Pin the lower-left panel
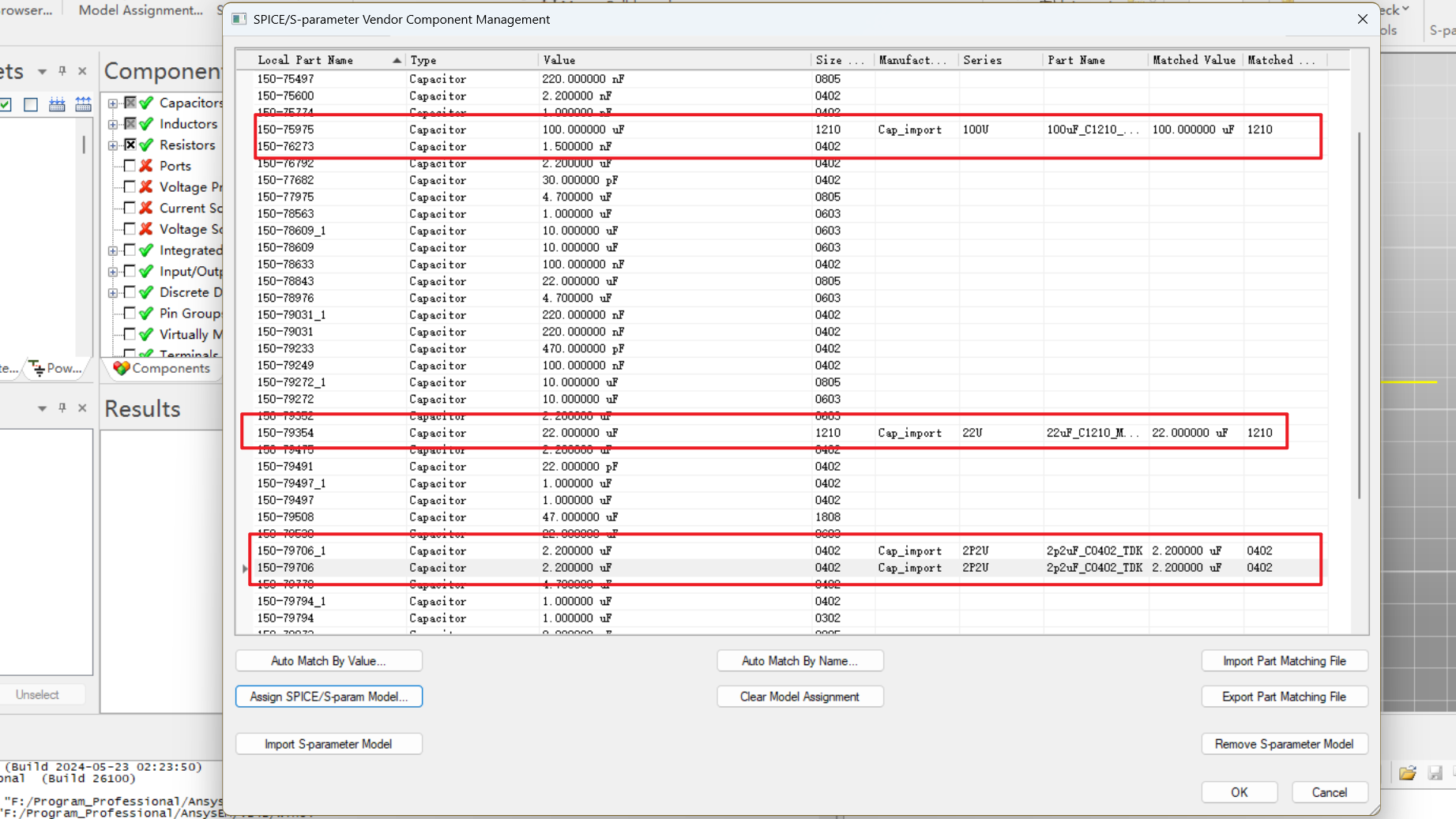The height and width of the screenshot is (819, 1456). [62, 408]
